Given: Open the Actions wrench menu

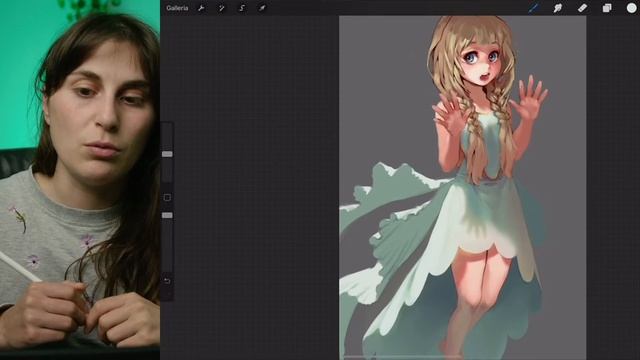Looking at the screenshot, I should pyautogui.click(x=201, y=8).
